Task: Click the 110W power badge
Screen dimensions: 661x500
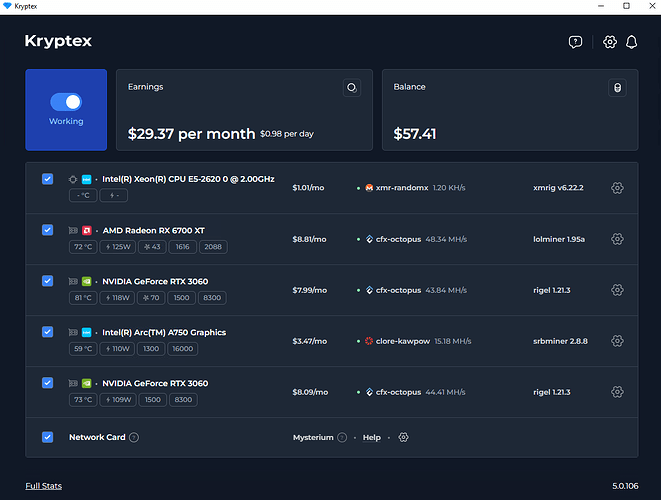Action: coord(117,349)
